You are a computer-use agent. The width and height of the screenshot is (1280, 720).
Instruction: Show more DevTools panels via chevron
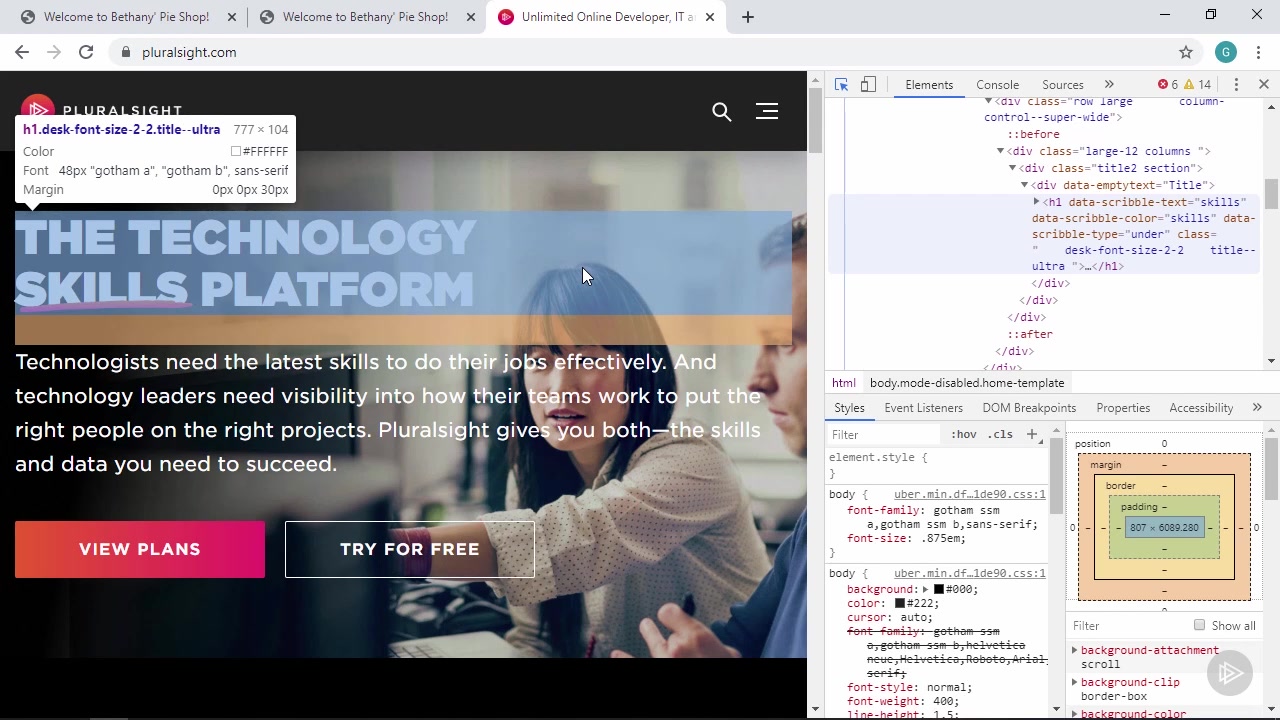pyautogui.click(x=1109, y=85)
